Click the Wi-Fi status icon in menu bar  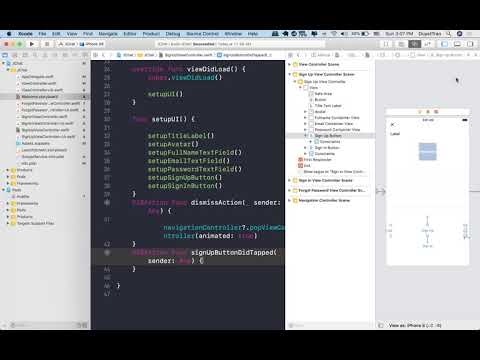334,34
